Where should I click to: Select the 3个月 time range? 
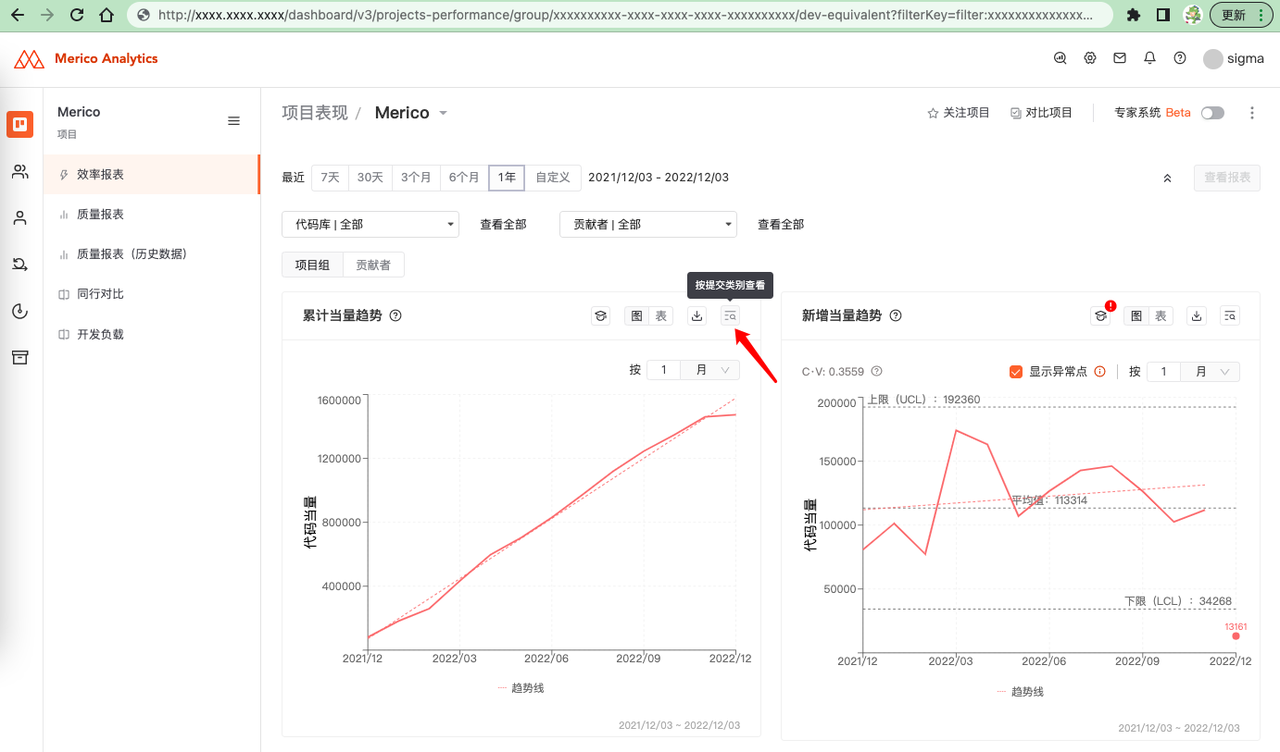click(x=416, y=177)
